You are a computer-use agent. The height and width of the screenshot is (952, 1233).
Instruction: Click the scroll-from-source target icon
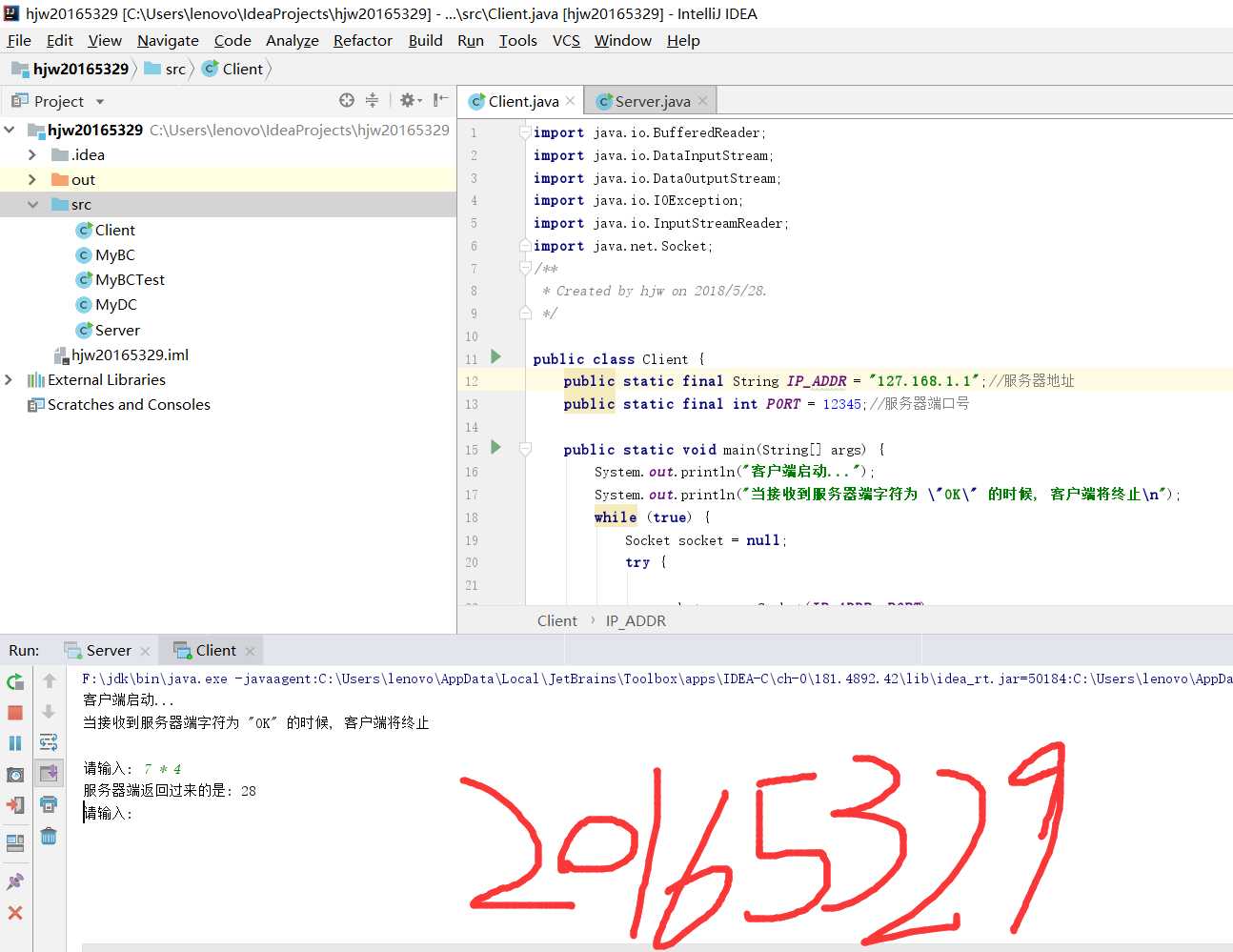(x=347, y=100)
